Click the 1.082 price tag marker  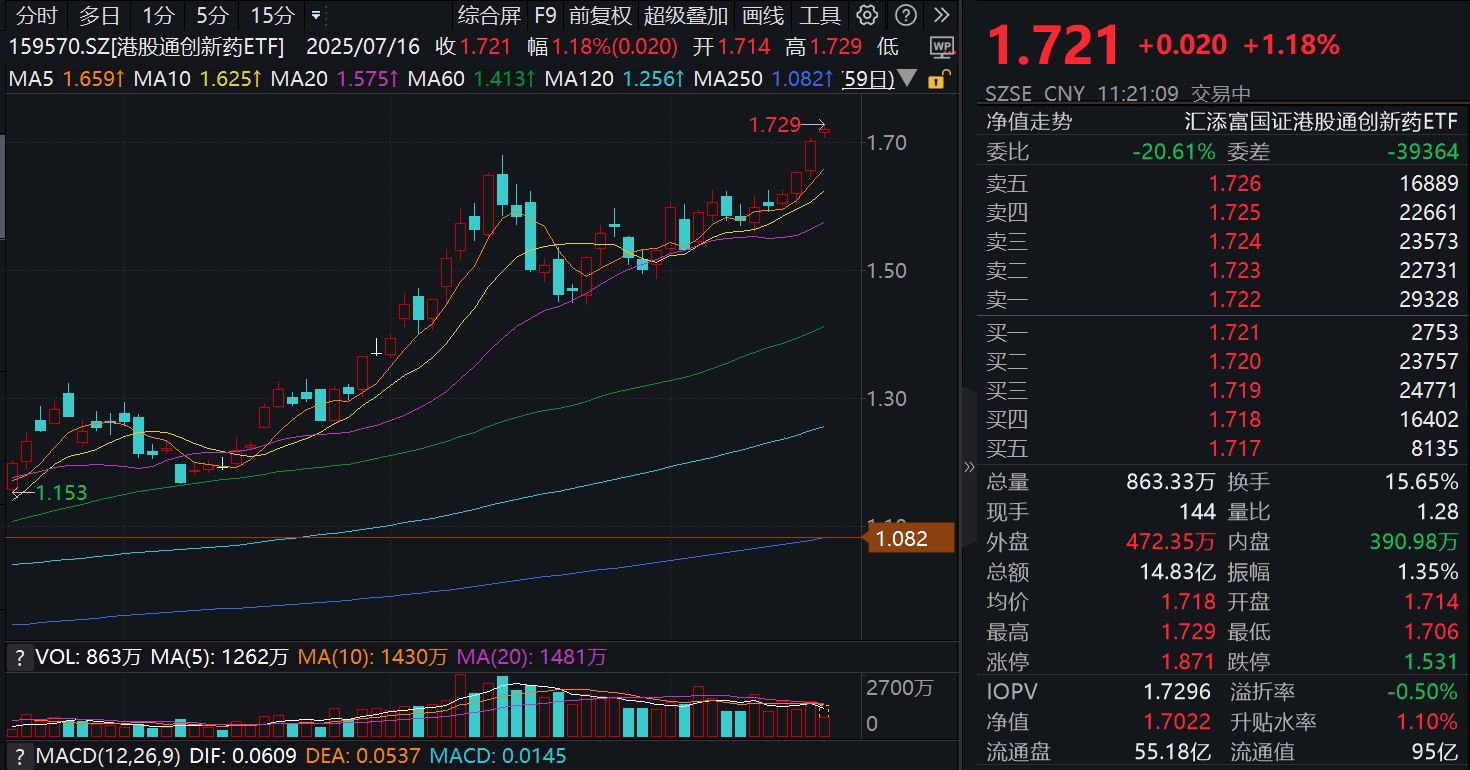[x=907, y=537]
